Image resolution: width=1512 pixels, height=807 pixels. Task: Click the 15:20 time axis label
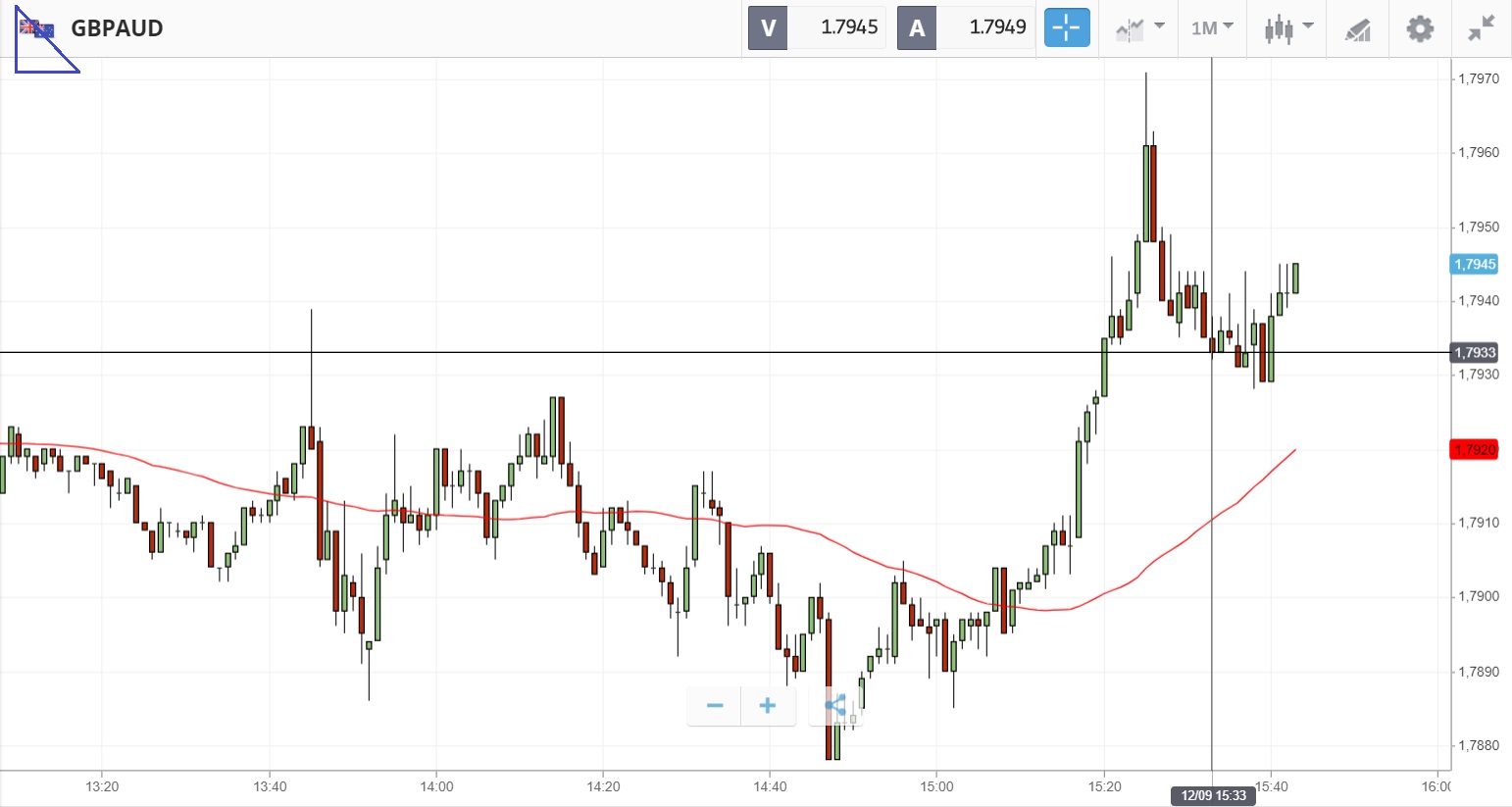tap(1104, 786)
